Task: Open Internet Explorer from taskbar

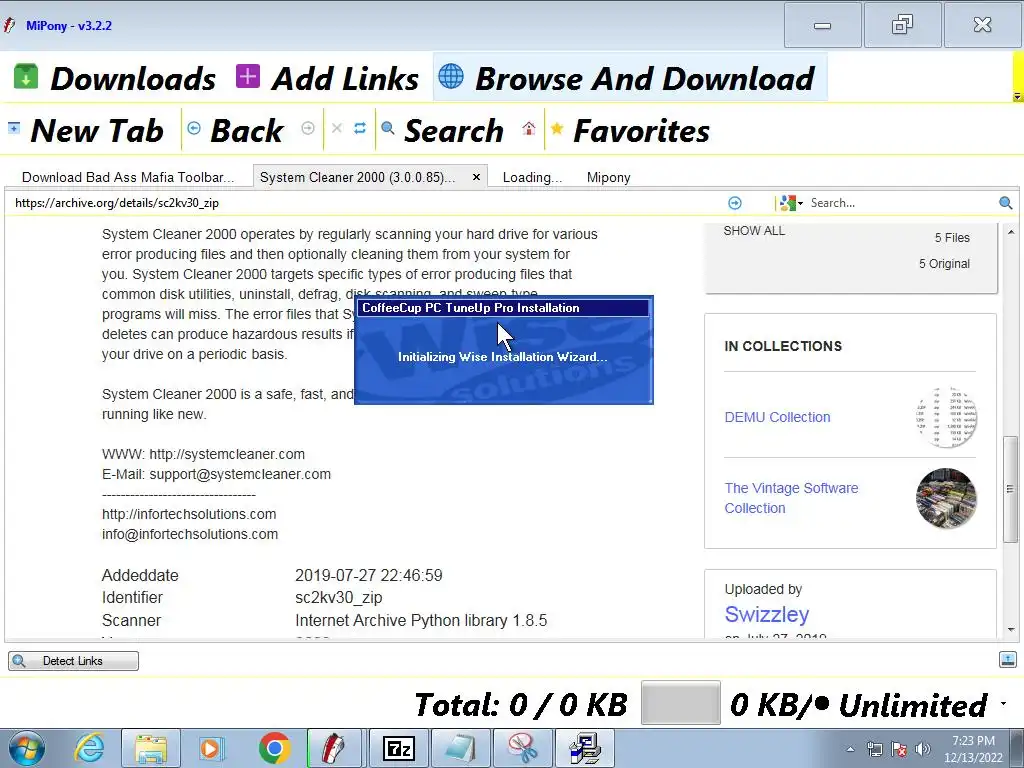Action: point(89,748)
